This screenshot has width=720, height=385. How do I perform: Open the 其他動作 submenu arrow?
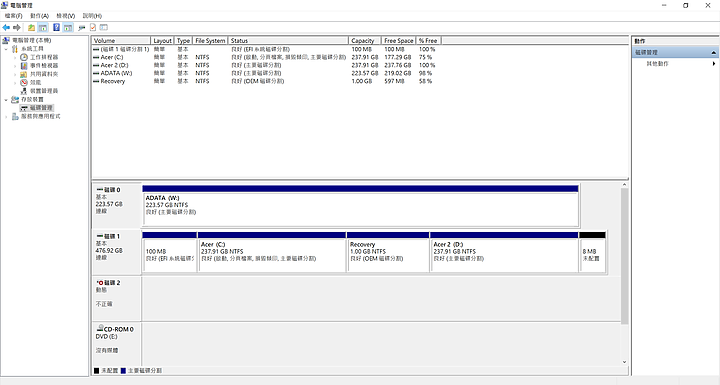pyautogui.click(x=714, y=63)
